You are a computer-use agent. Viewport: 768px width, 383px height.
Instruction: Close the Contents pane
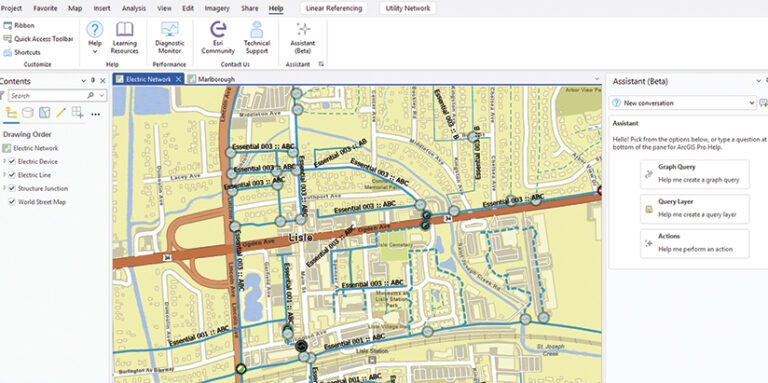coord(103,81)
